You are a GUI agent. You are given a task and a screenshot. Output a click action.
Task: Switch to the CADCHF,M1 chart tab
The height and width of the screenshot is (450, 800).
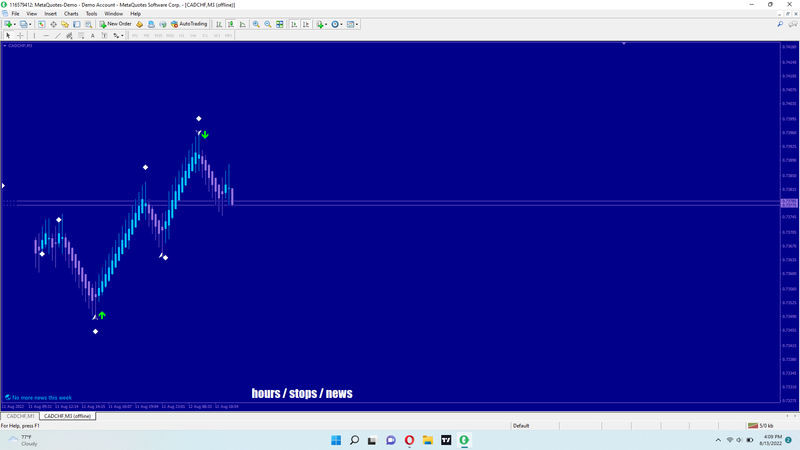tap(20, 416)
